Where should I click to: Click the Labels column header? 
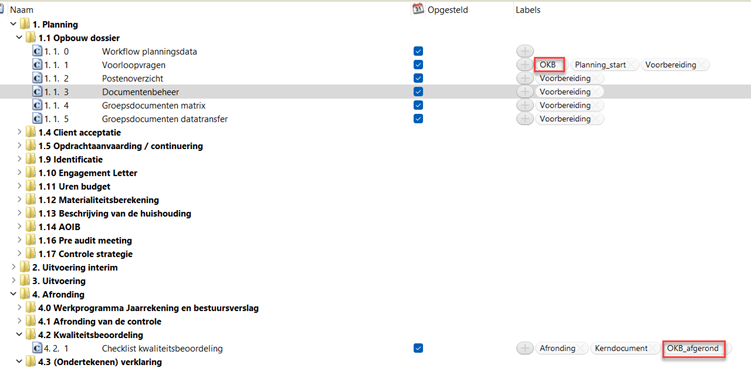528,10
